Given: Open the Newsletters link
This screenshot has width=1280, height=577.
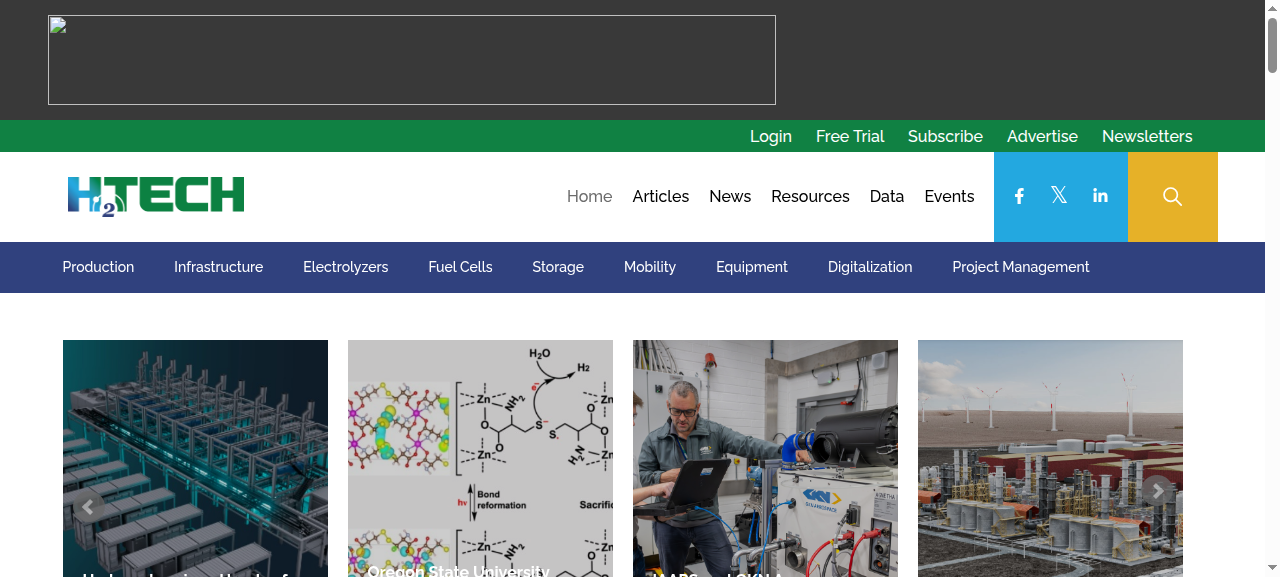Looking at the screenshot, I should pyautogui.click(x=1147, y=136).
